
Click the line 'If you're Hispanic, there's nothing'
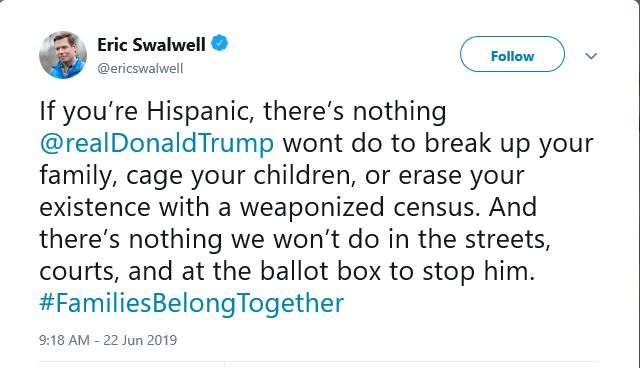[243, 111]
